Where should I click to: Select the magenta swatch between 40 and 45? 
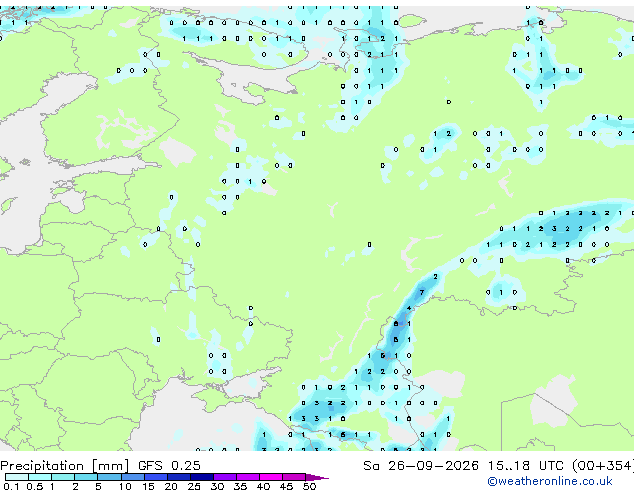271,477
